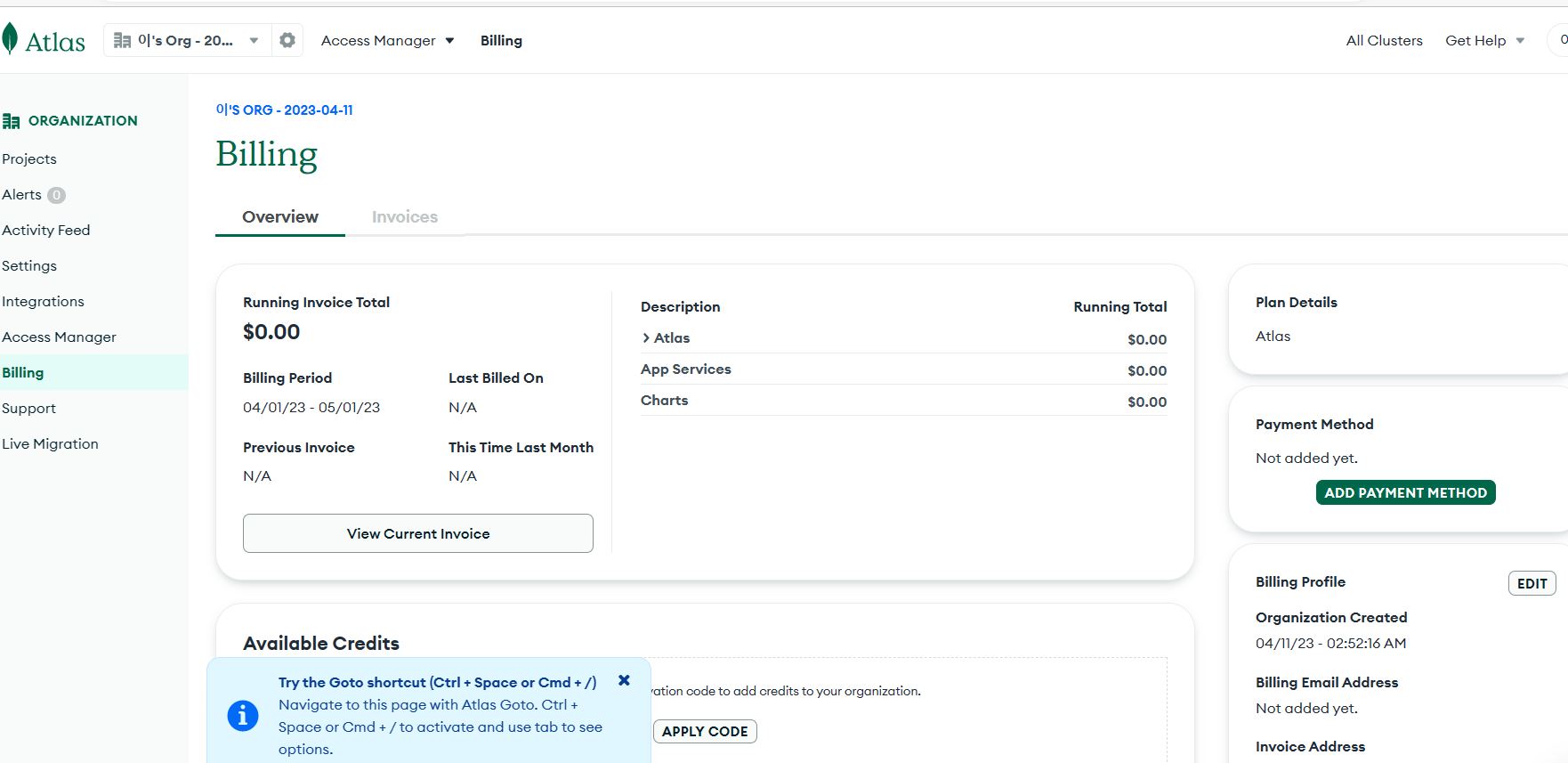Open Access Manager in the sidebar
The width and height of the screenshot is (1568, 763).
point(59,337)
